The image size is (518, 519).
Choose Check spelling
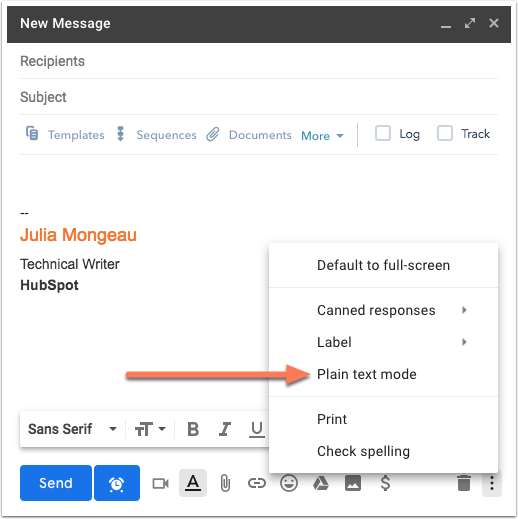(x=383, y=451)
